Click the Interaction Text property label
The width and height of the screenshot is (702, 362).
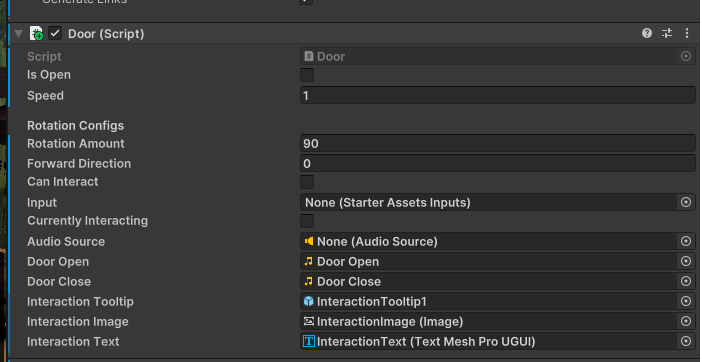point(73,341)
